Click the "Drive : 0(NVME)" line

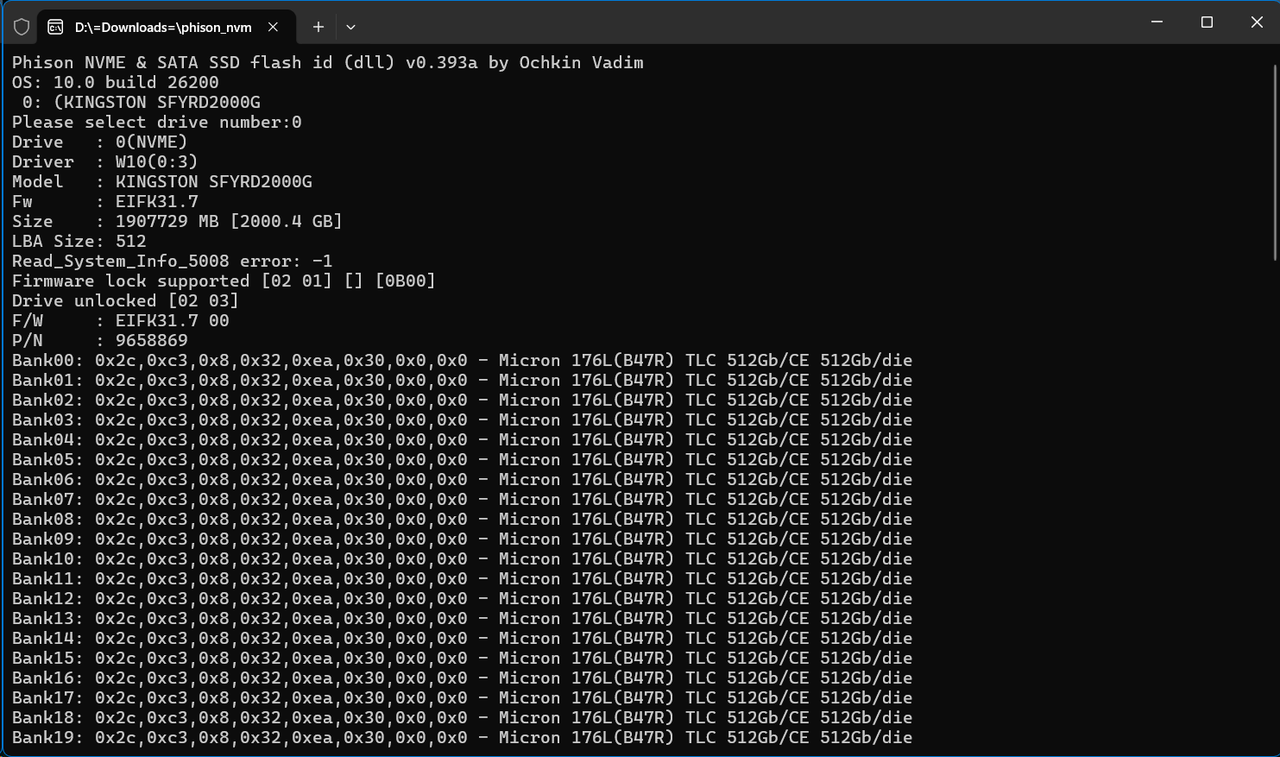click(x=99, y=142)
